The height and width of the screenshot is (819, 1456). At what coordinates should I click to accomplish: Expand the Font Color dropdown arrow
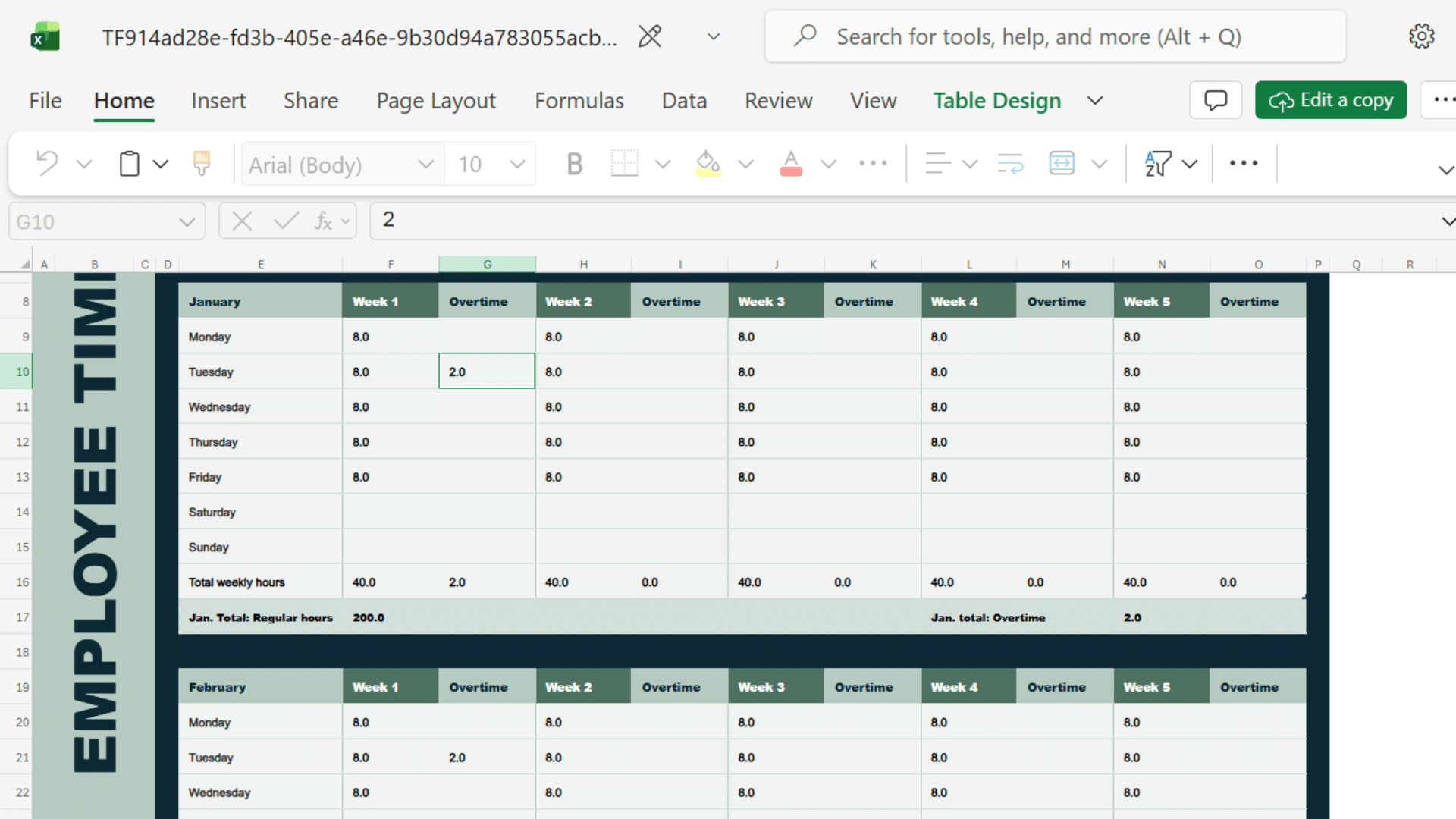(x=828, y=164)
